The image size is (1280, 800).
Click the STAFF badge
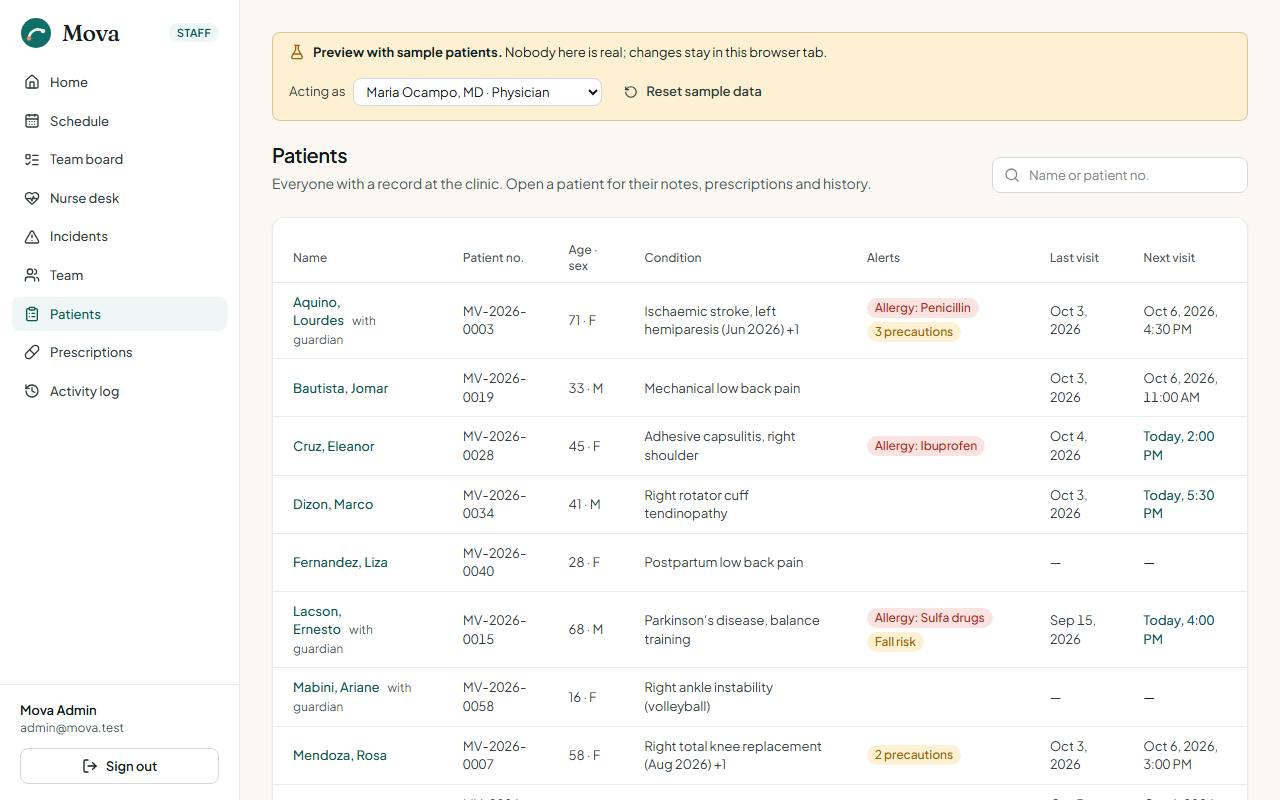tap(194, 33)
